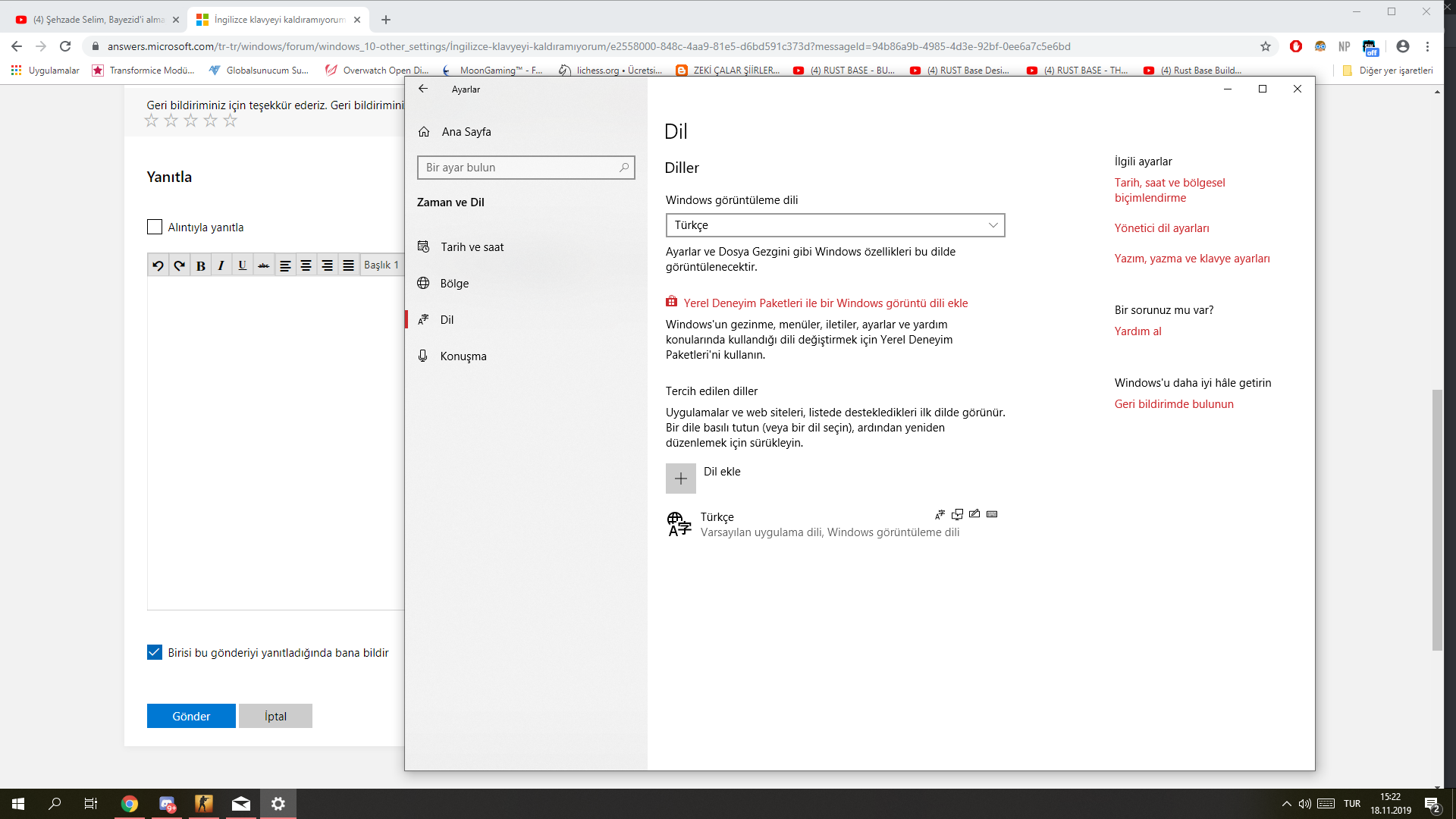Toggle bold formatting in the reply editor
The image size is (1456, 819).
click(x=200, y=265)
